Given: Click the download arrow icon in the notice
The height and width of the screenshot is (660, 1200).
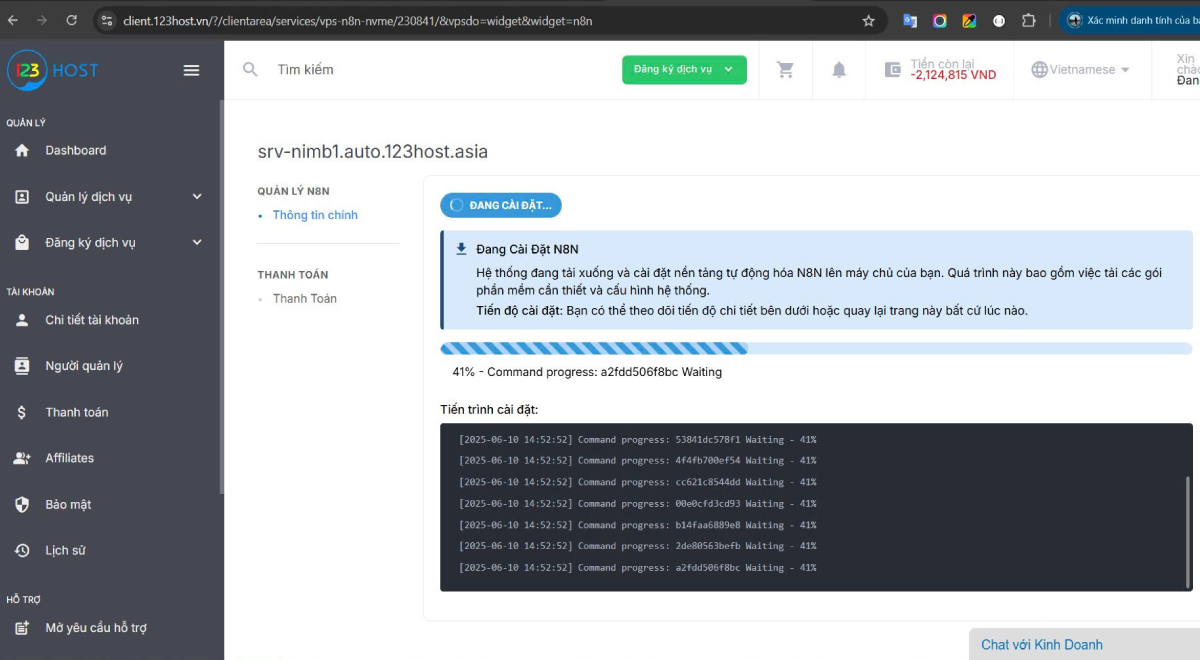Looking at the screenshot, I should click(461, 249).
